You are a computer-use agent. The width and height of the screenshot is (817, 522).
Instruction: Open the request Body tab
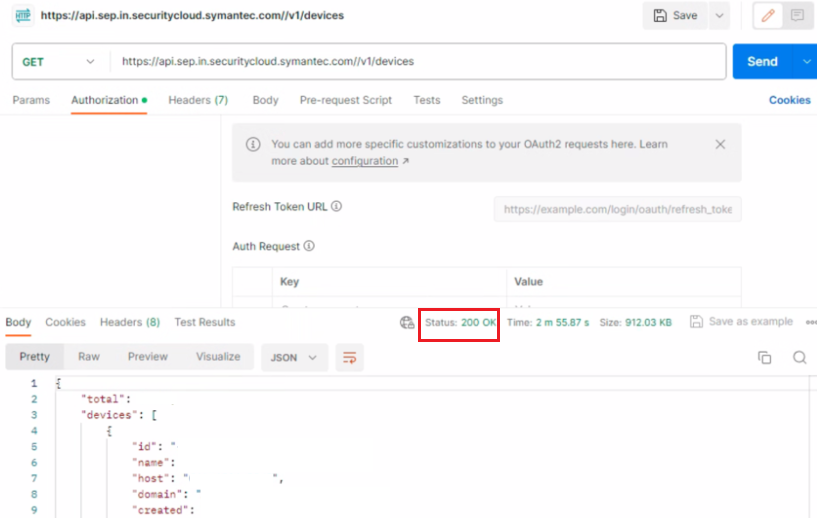265,100
